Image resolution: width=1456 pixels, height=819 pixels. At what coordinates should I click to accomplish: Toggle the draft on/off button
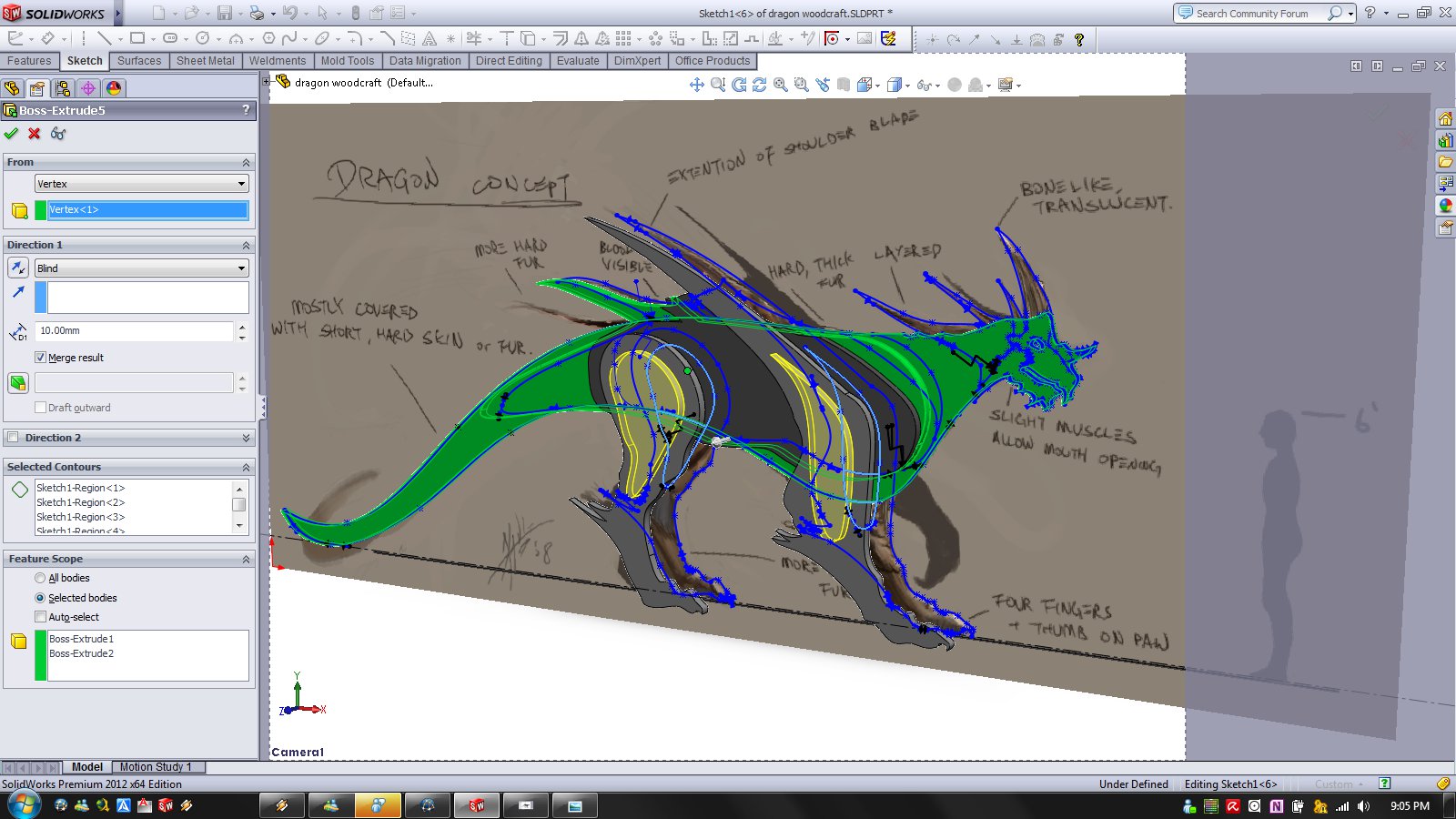click(18, 383)
